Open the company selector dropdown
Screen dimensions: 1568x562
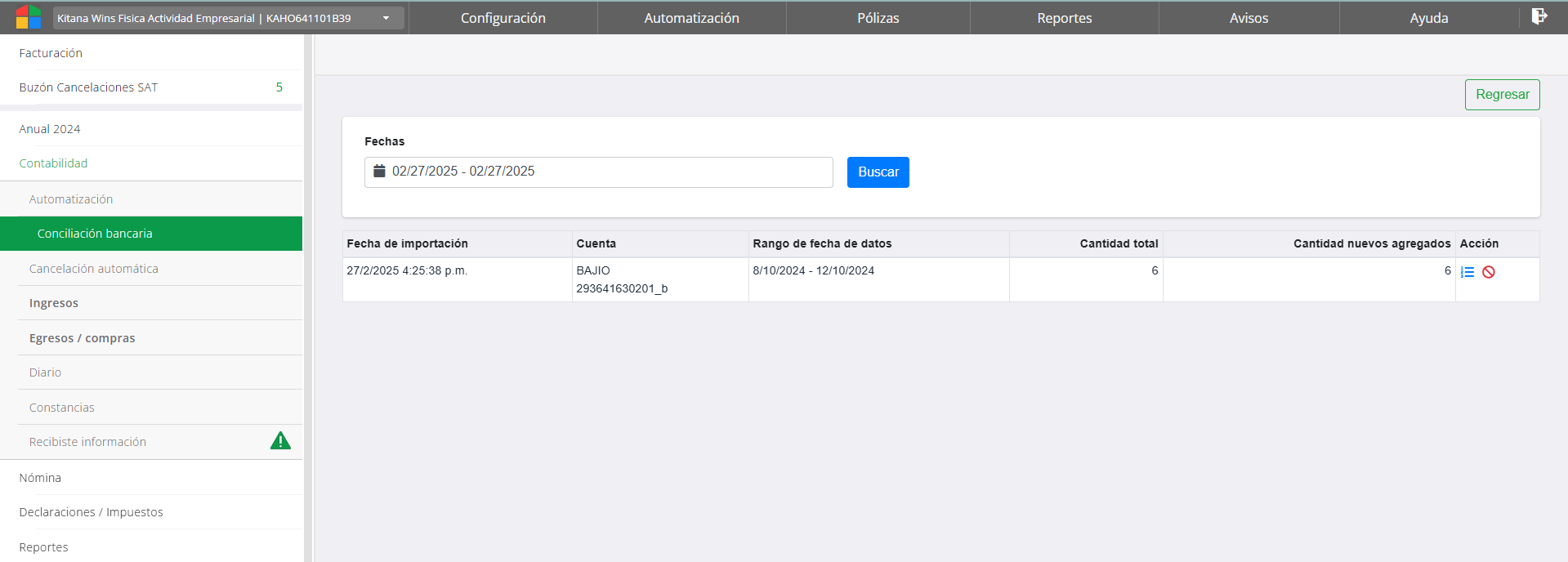(229, 18)
